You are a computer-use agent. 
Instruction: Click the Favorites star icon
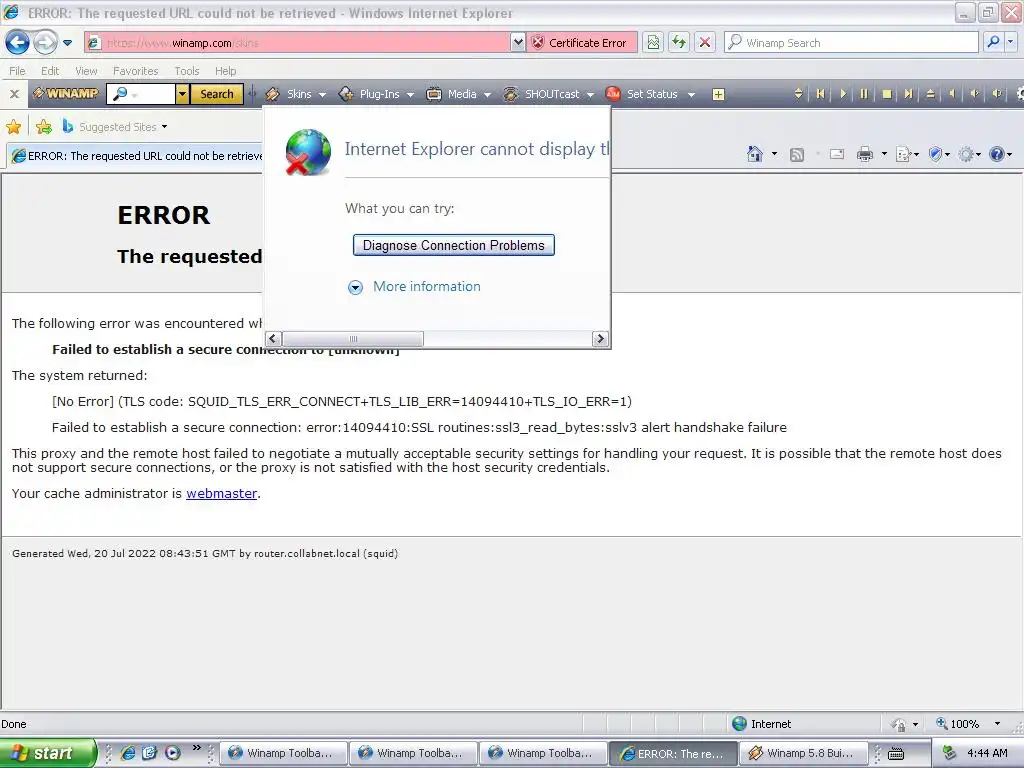click(x=14, y=127)
